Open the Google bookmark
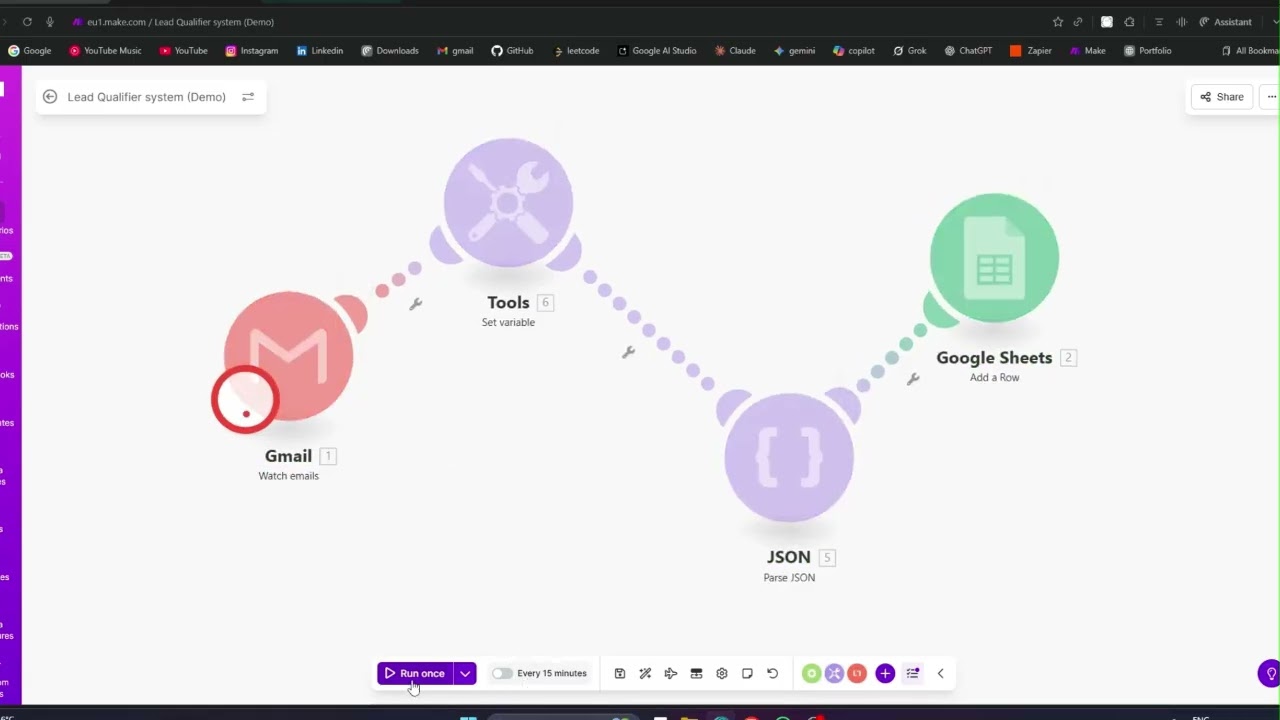 tap(30, 51)
